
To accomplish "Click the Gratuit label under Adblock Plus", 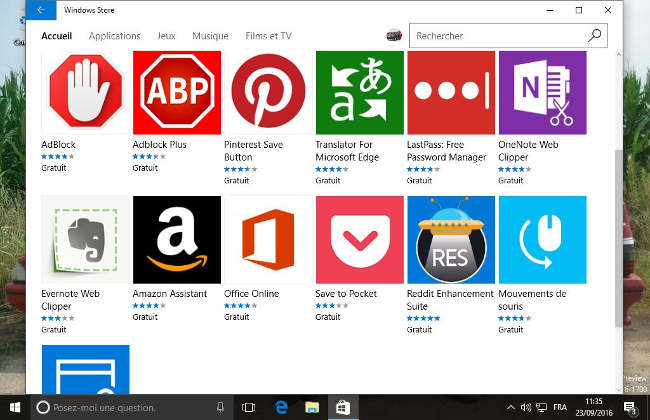I will click(145, 168).
